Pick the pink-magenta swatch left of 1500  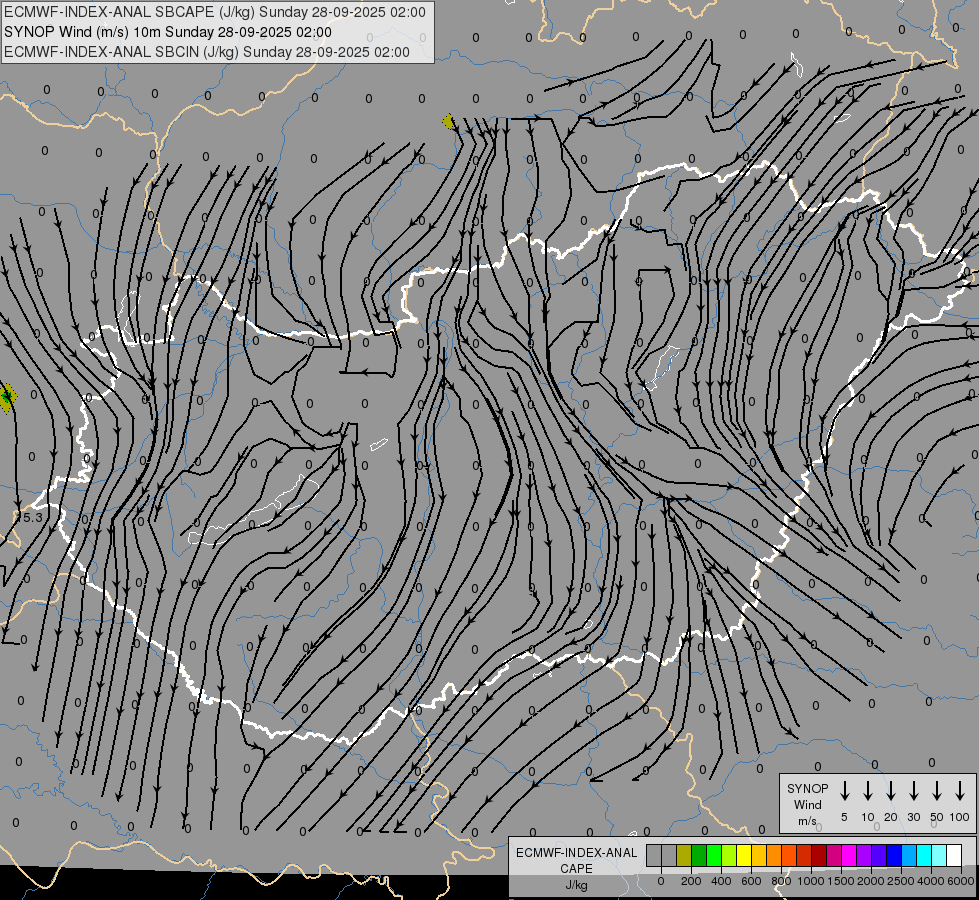(x=834, y=855)
